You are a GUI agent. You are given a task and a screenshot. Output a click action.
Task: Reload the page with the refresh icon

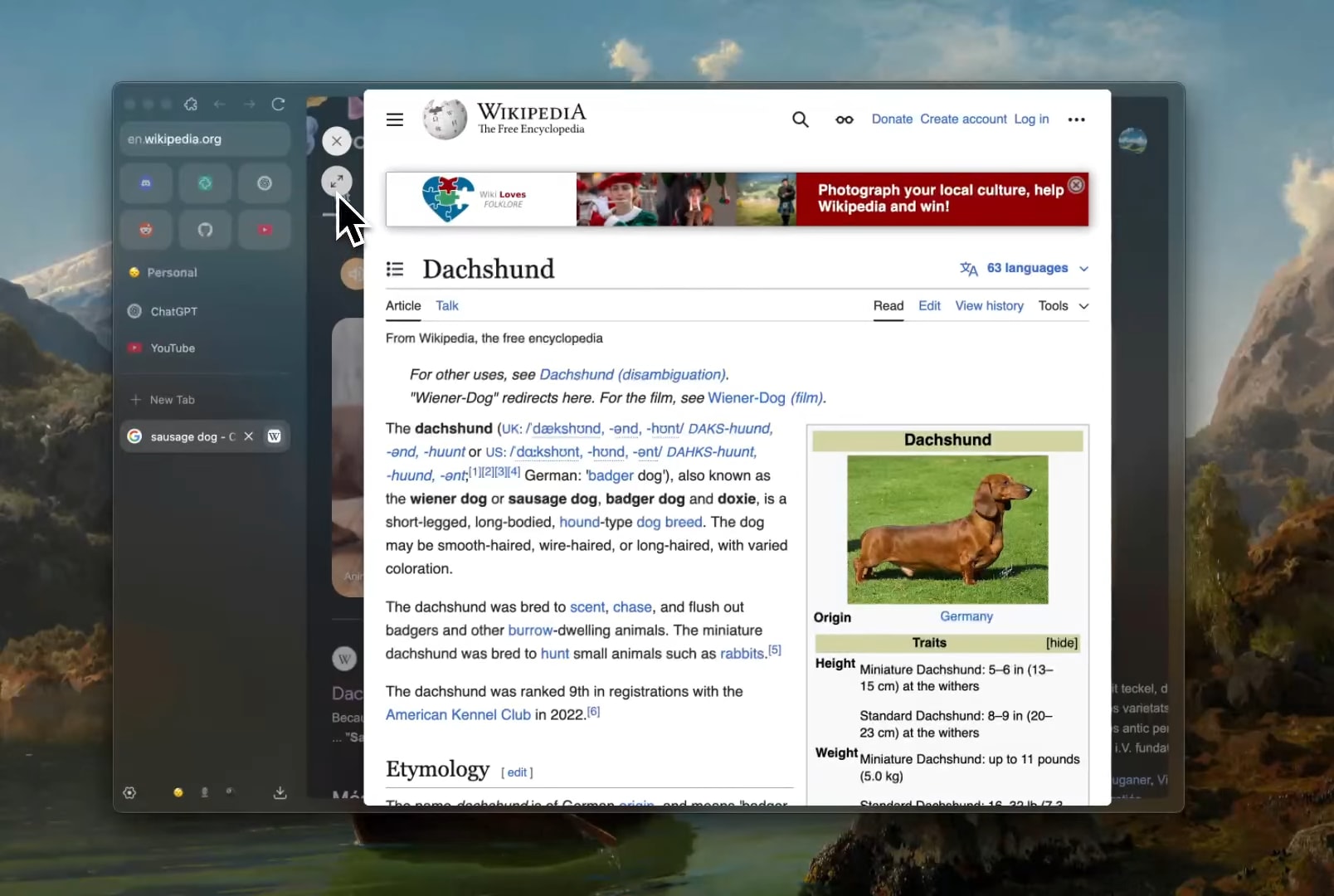tap(279, 105)
